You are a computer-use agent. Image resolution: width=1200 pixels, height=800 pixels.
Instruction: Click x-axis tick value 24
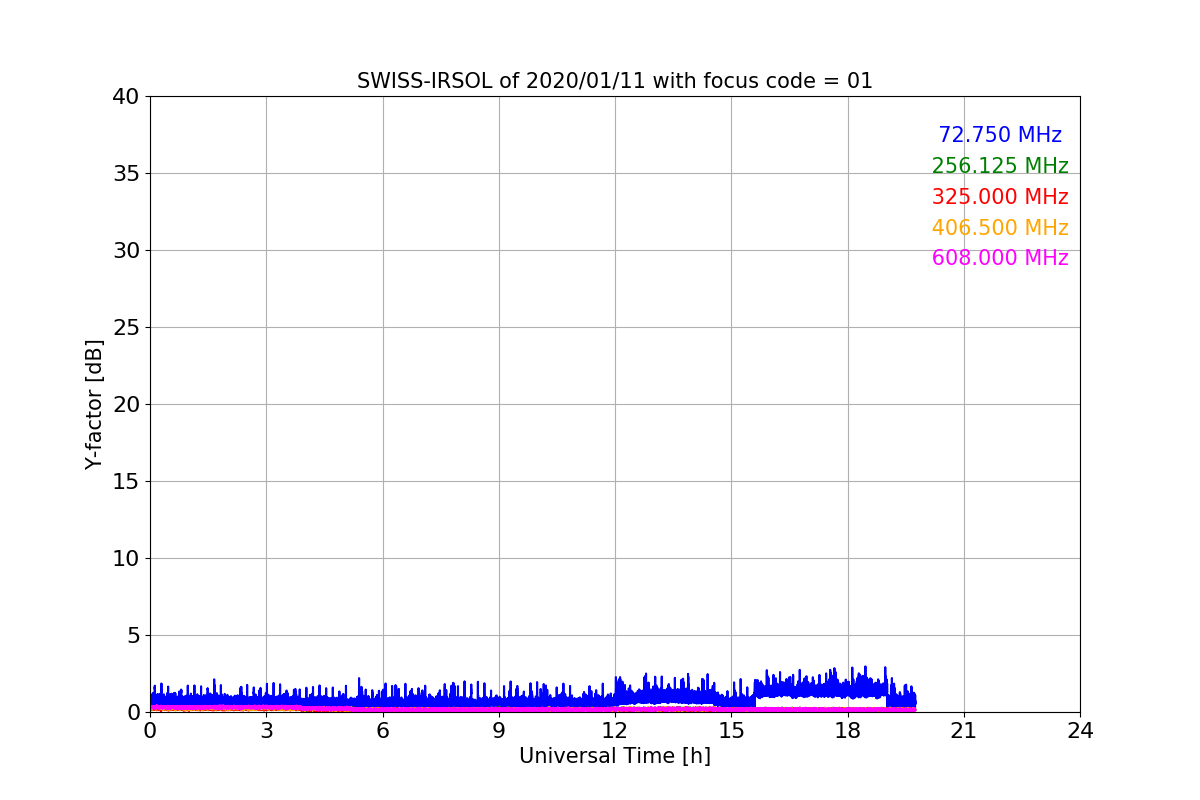tap(1080, 731)
